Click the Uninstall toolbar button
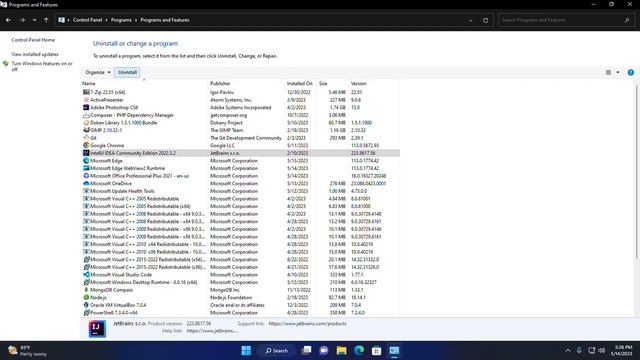The width and height of the screenshot is (640, 360). [x=127, y=72]
